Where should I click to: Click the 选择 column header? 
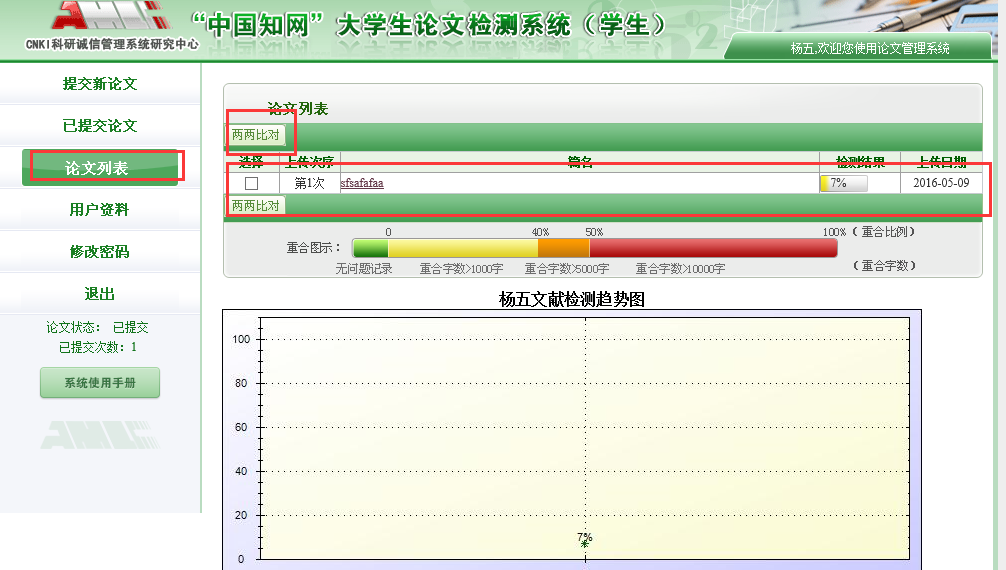click(x=251, y=162)
